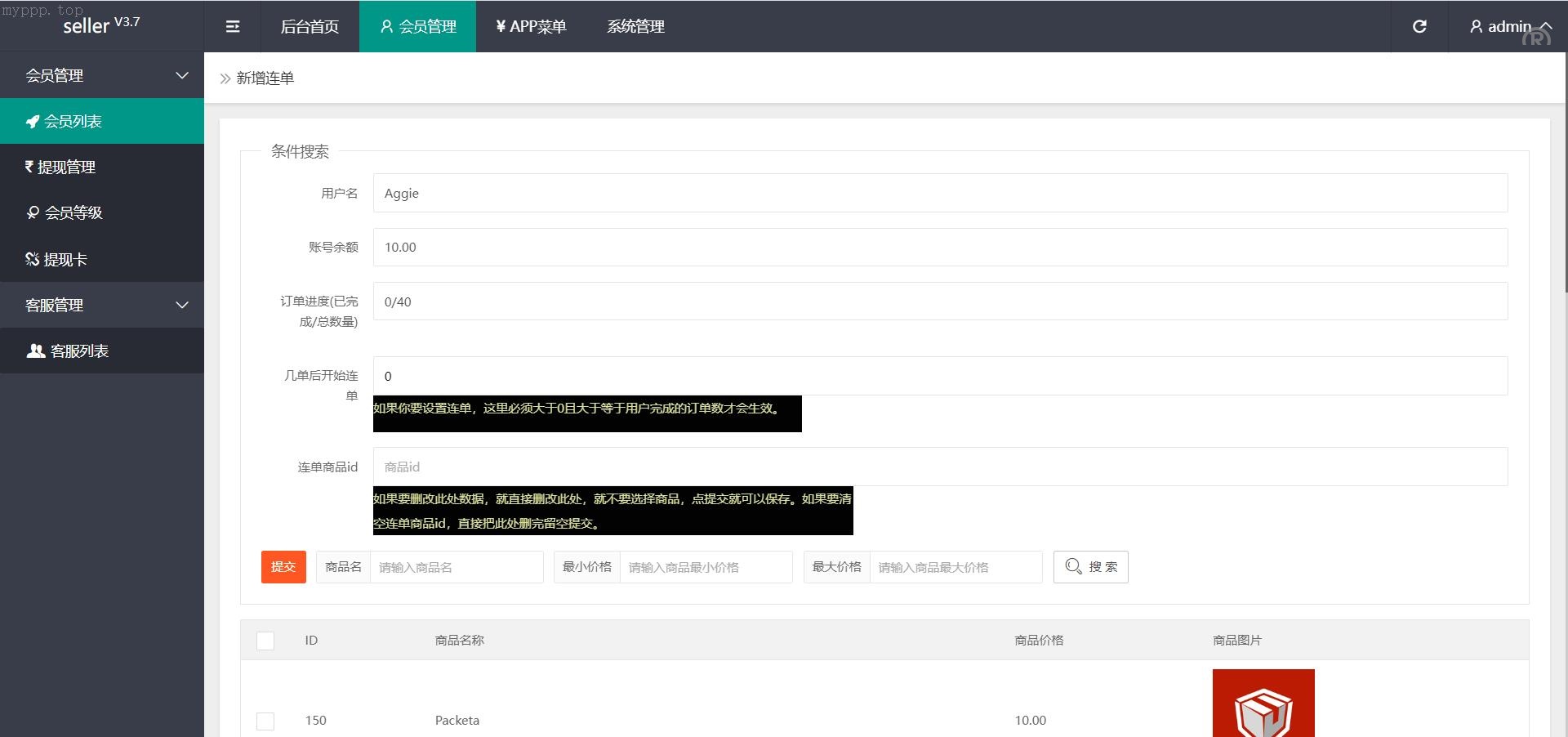Click the magnifier icon in 搜索 button
The width and height of the screenshot is (1568, 737).
[x=1073, y=566]
